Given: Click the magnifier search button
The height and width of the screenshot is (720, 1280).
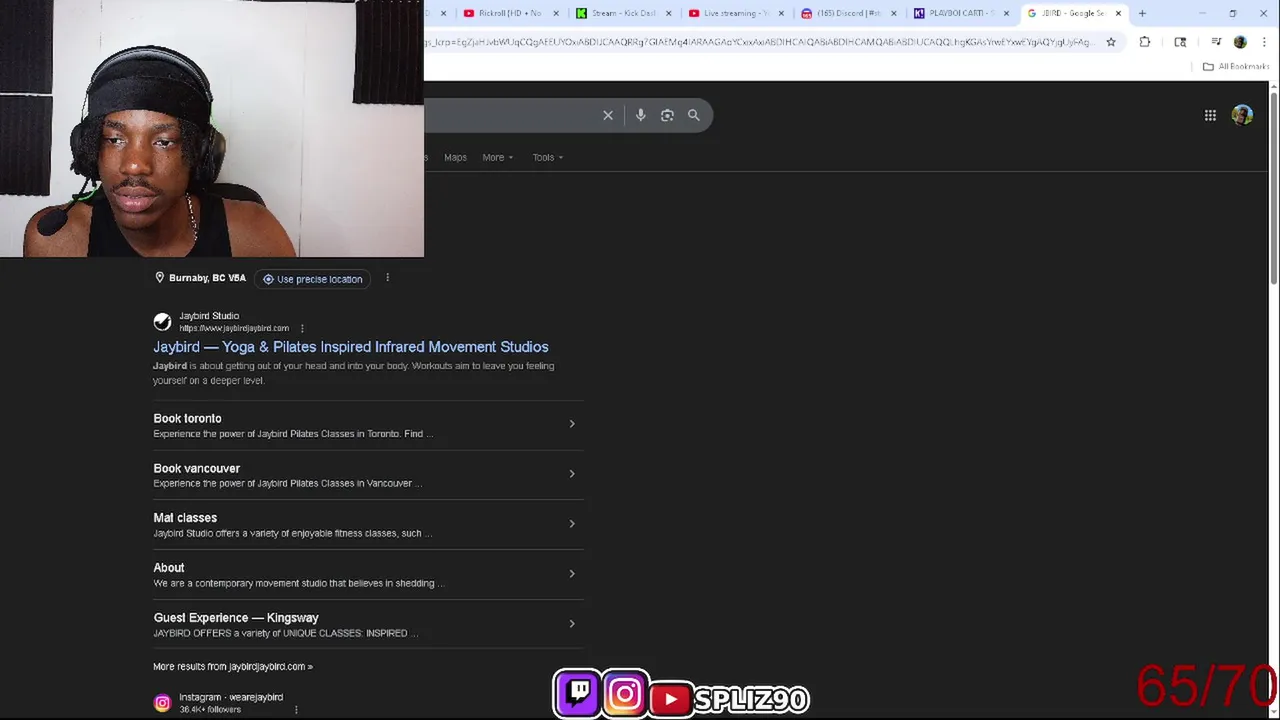Looking at the screenshot, I should (693, 115).
